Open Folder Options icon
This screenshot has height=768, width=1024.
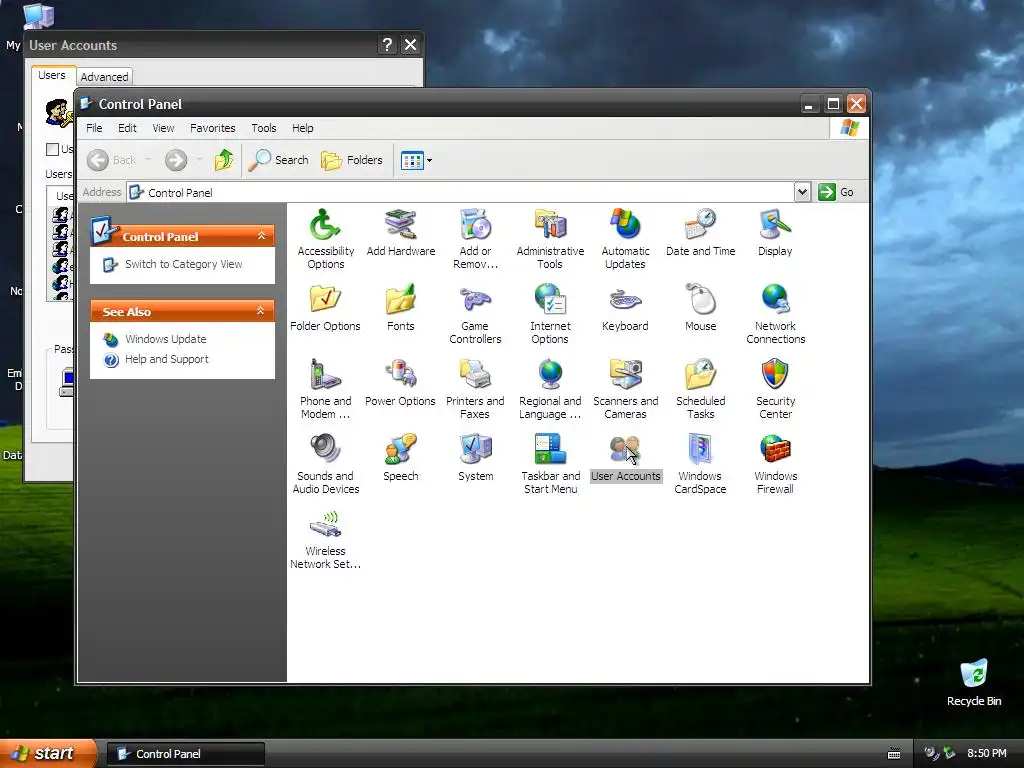[325, 308]
